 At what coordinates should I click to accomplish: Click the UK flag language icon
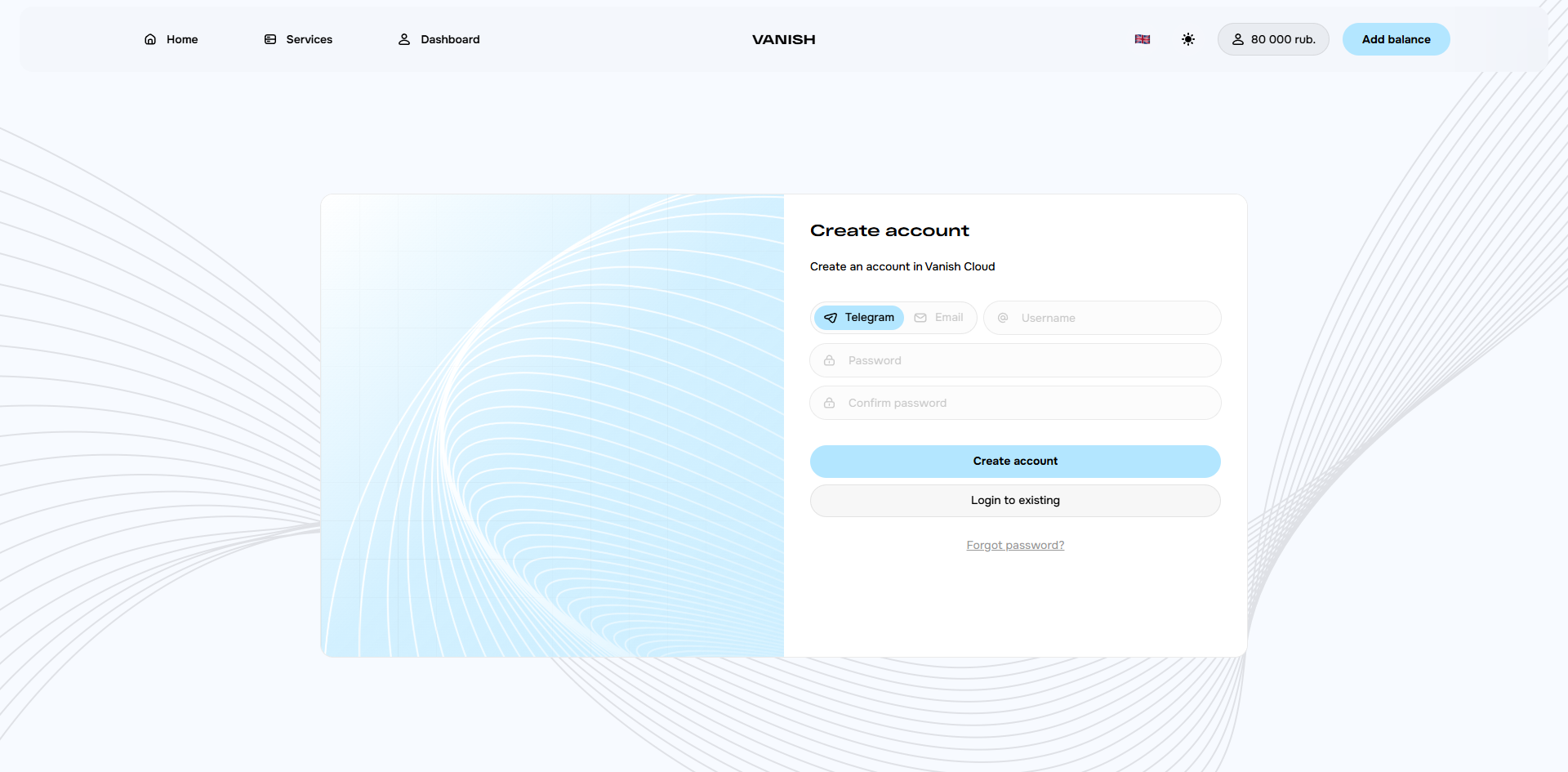pyautogui.click(x=1143, y=39)
